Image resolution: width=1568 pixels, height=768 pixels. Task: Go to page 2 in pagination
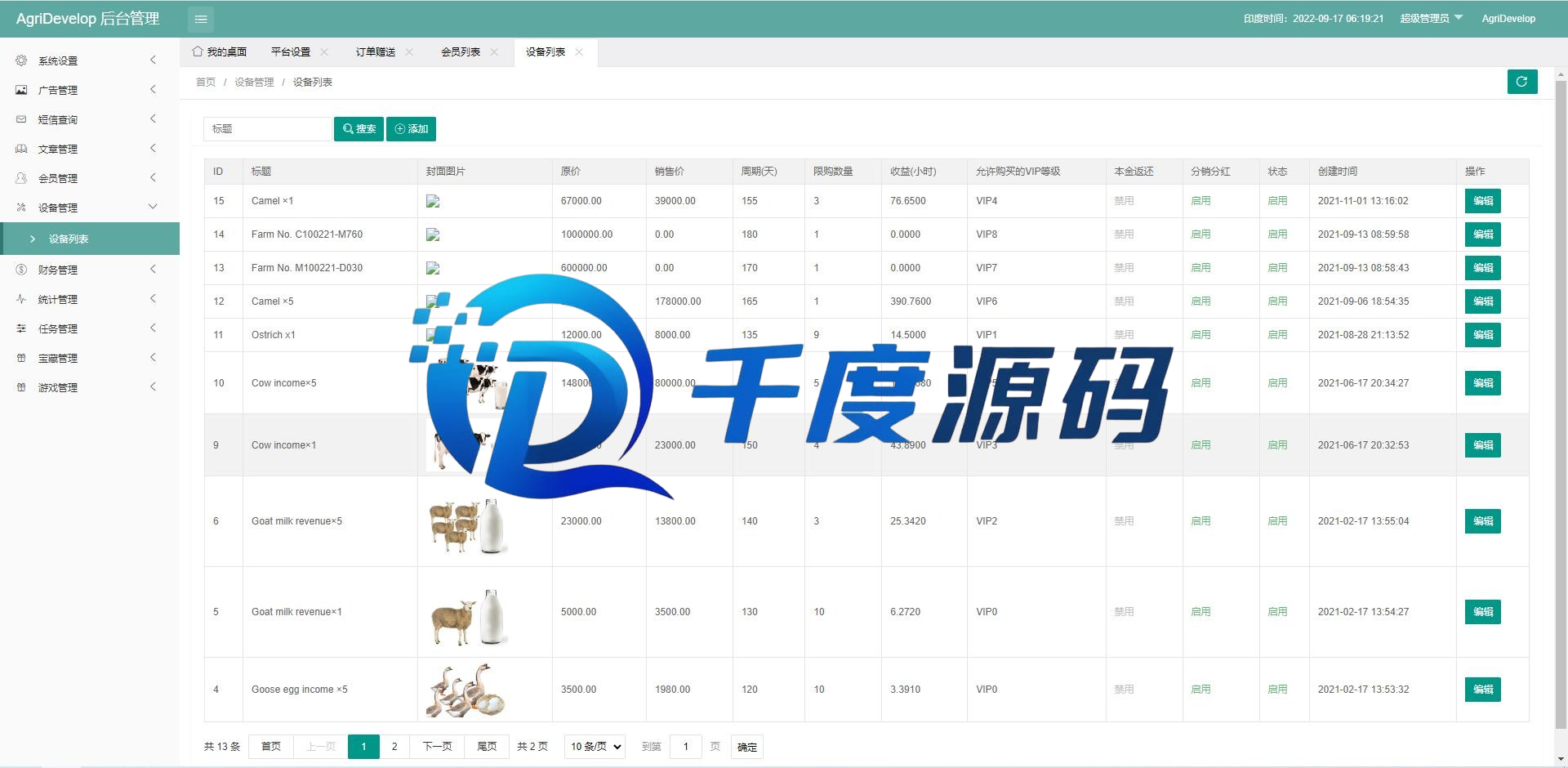coord(394,747)
